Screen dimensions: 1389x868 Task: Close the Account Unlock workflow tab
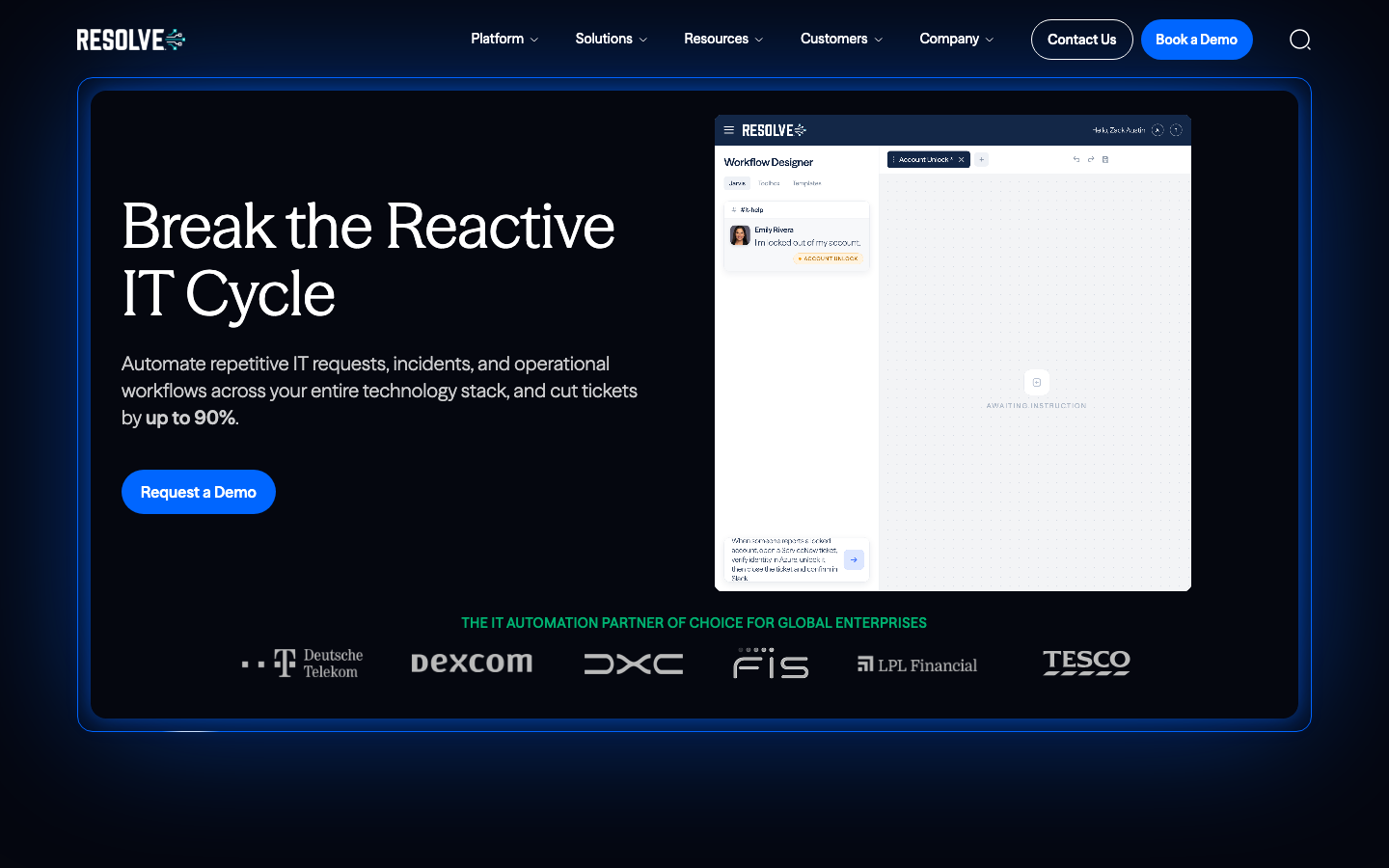coord(962,159)
